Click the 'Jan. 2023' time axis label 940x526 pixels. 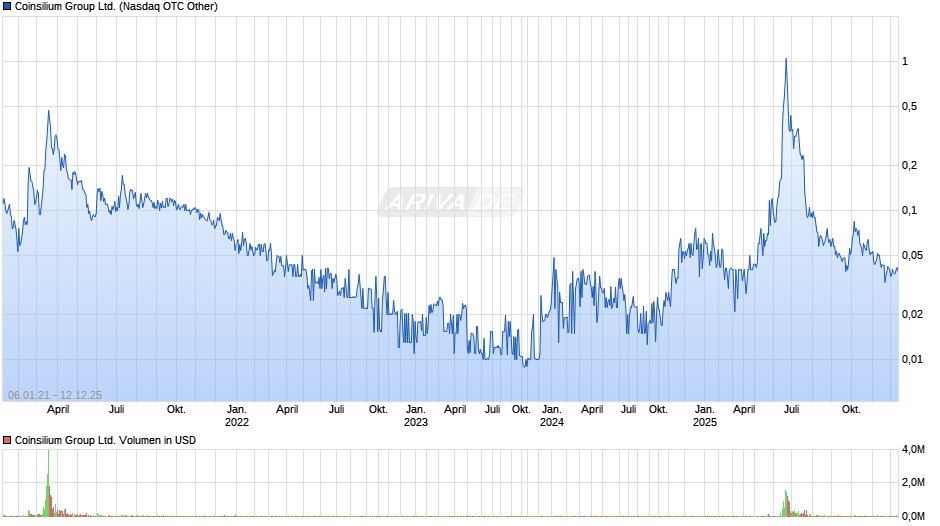(415, 416)
